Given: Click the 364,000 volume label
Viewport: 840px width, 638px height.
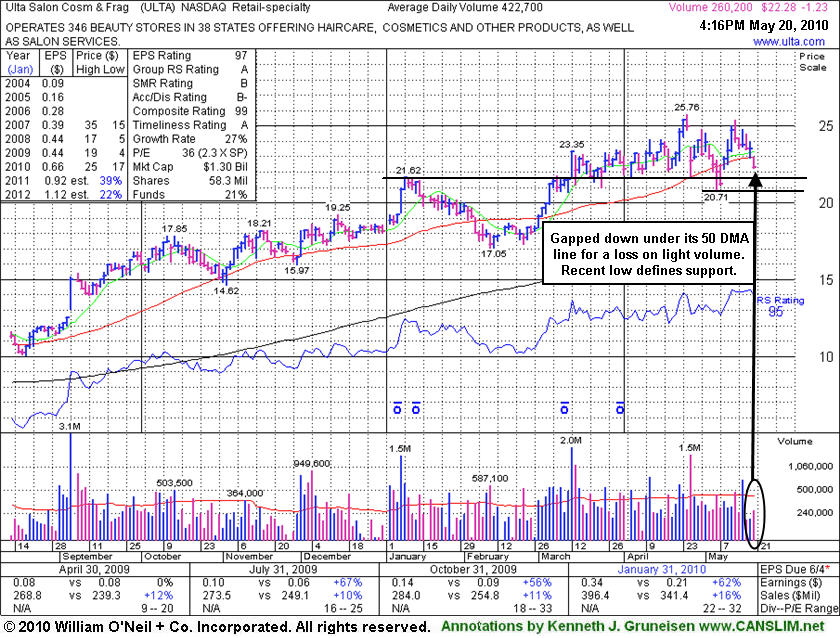Looking at the screenshot, I should pyautogui.click(x=245, y=493).
